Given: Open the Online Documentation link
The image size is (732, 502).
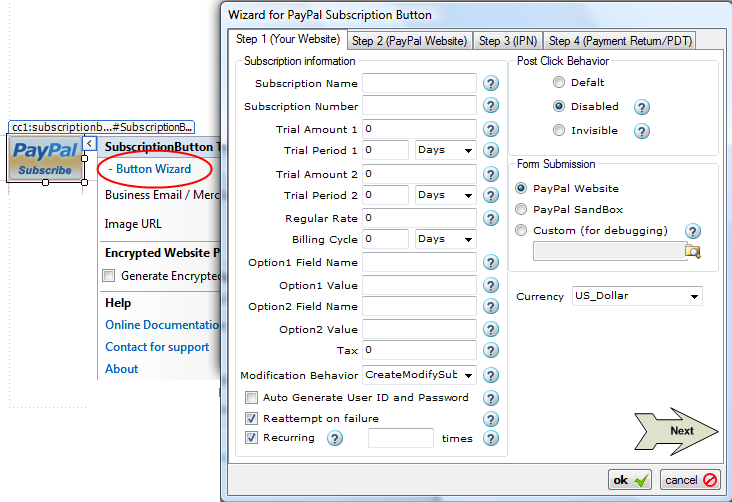Looking at the screenshot, I should 162,325.
